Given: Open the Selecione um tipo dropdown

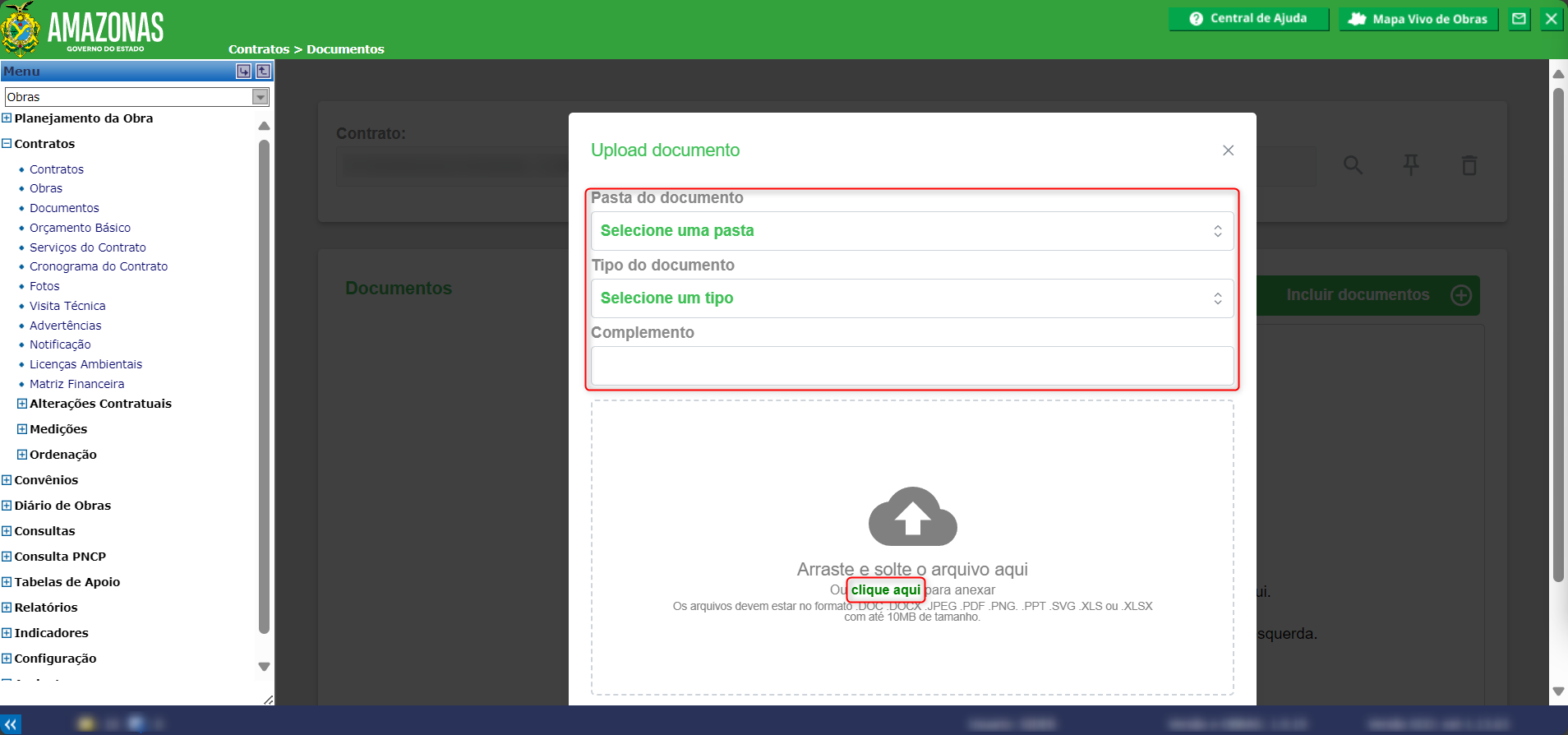Looking at the screenshot, I should tap(912, 298).
